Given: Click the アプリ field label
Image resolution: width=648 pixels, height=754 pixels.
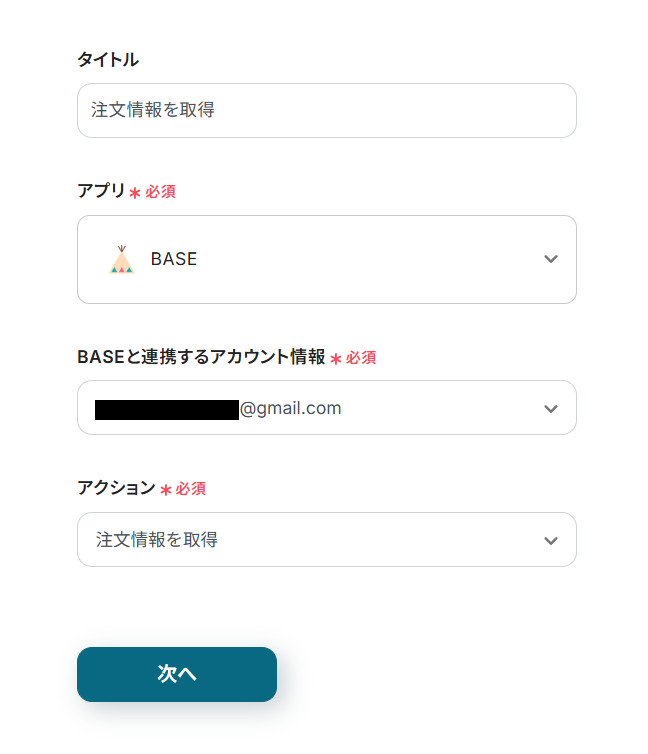Looking at the screenshot, I should pyautogui.click(x=101, y=191).
